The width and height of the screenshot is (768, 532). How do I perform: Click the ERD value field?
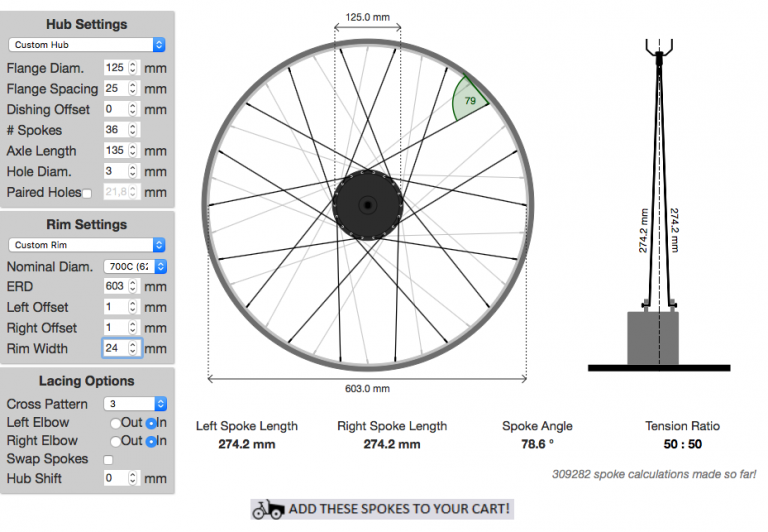click(x=117, y=287)
